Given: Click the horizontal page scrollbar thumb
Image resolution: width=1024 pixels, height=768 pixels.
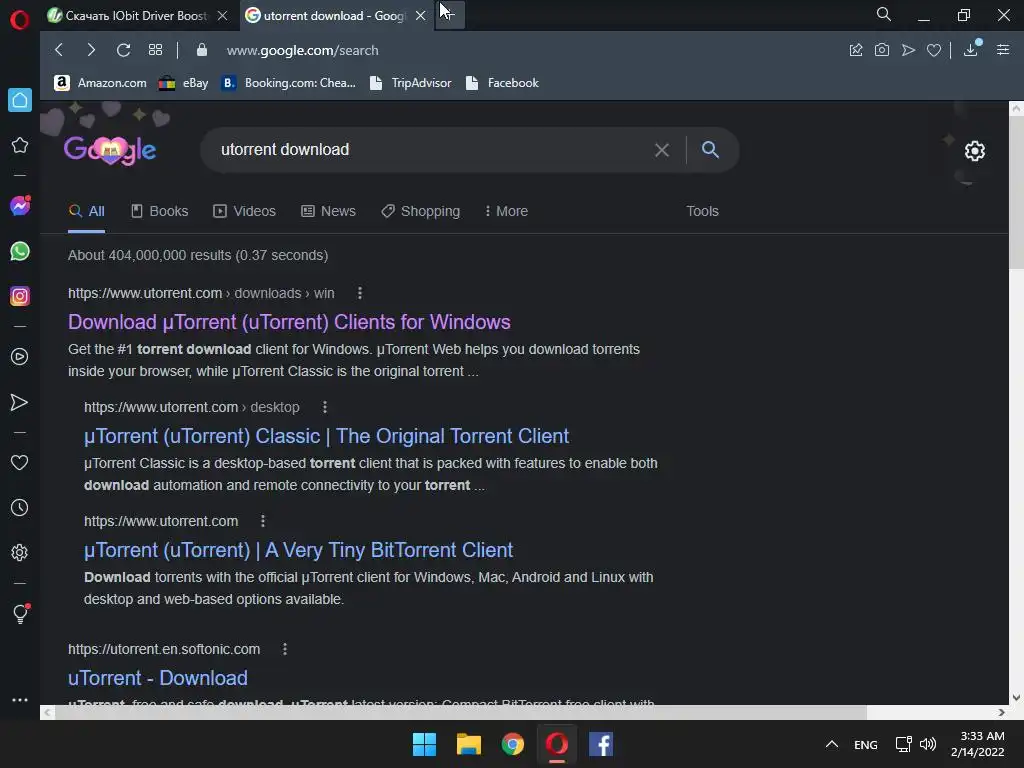Looking at the screenshot, I should coord(460,712).
